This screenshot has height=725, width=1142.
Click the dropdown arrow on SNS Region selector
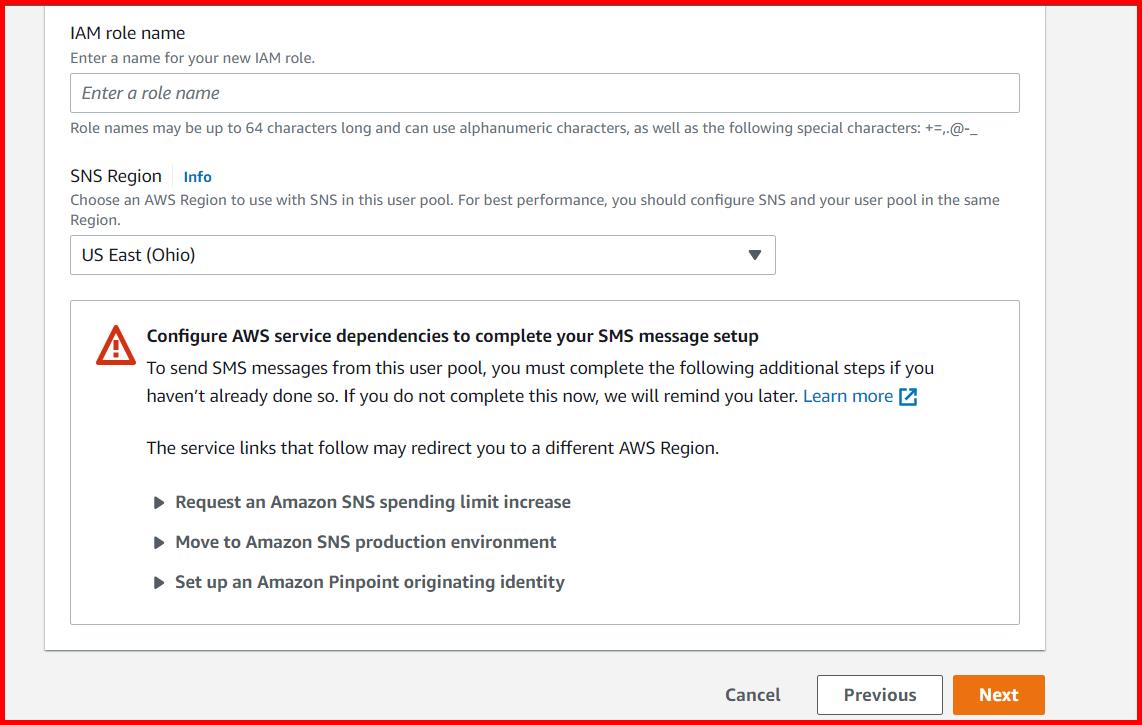(755, 255)
